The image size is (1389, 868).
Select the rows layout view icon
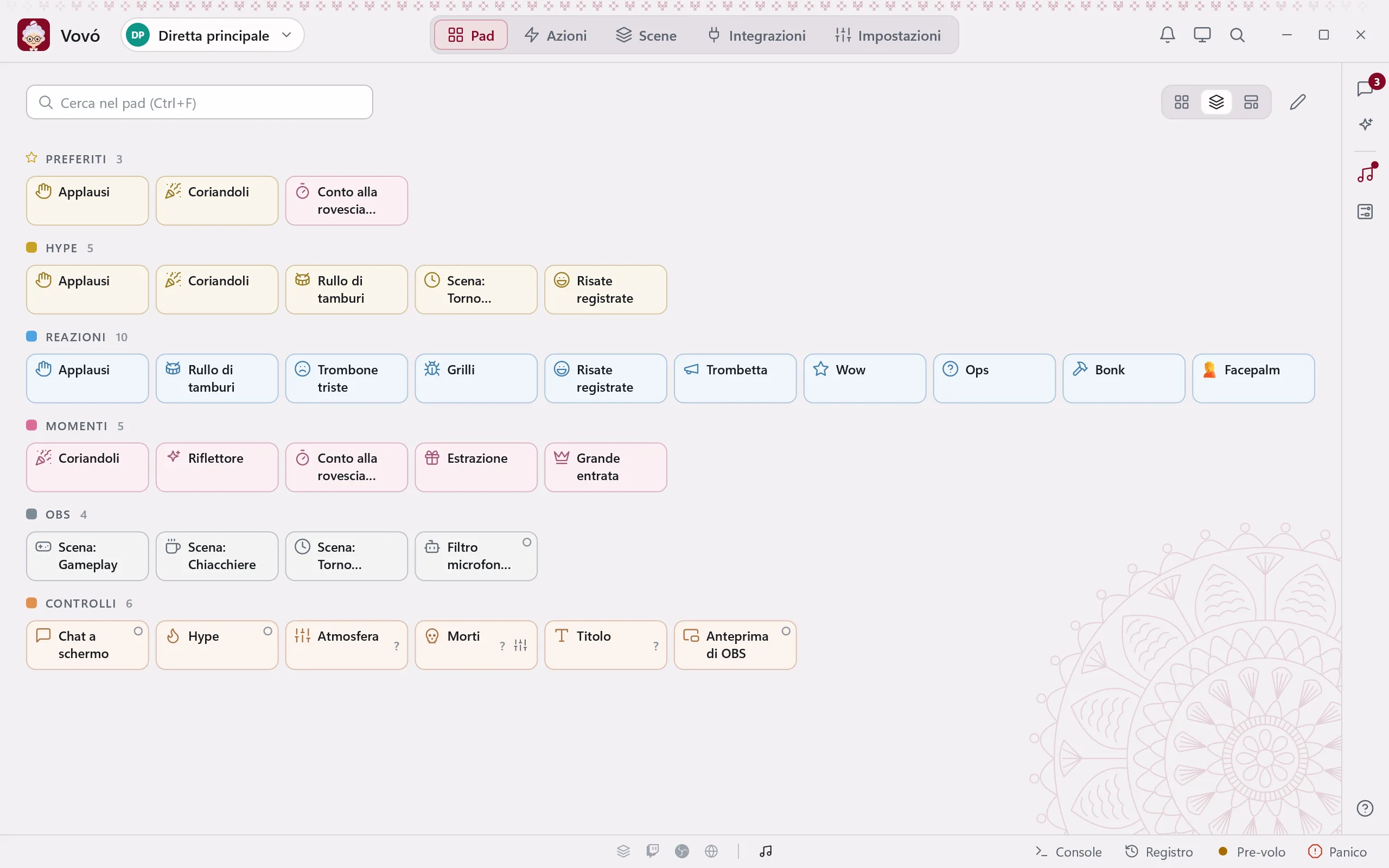pyautogui.click(x=1251, y=102)
